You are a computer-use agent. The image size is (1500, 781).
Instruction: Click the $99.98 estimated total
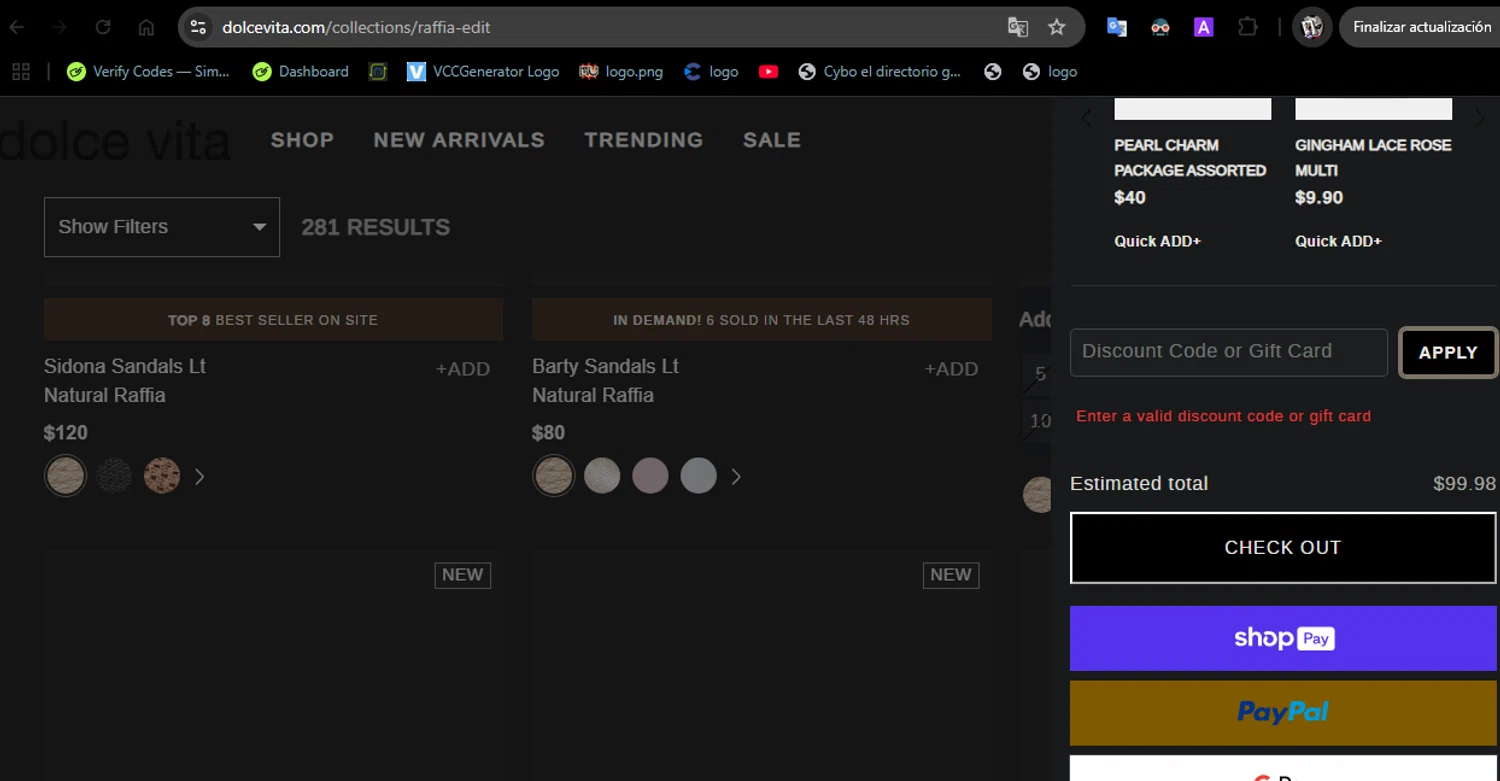[x=1464, y=484]
